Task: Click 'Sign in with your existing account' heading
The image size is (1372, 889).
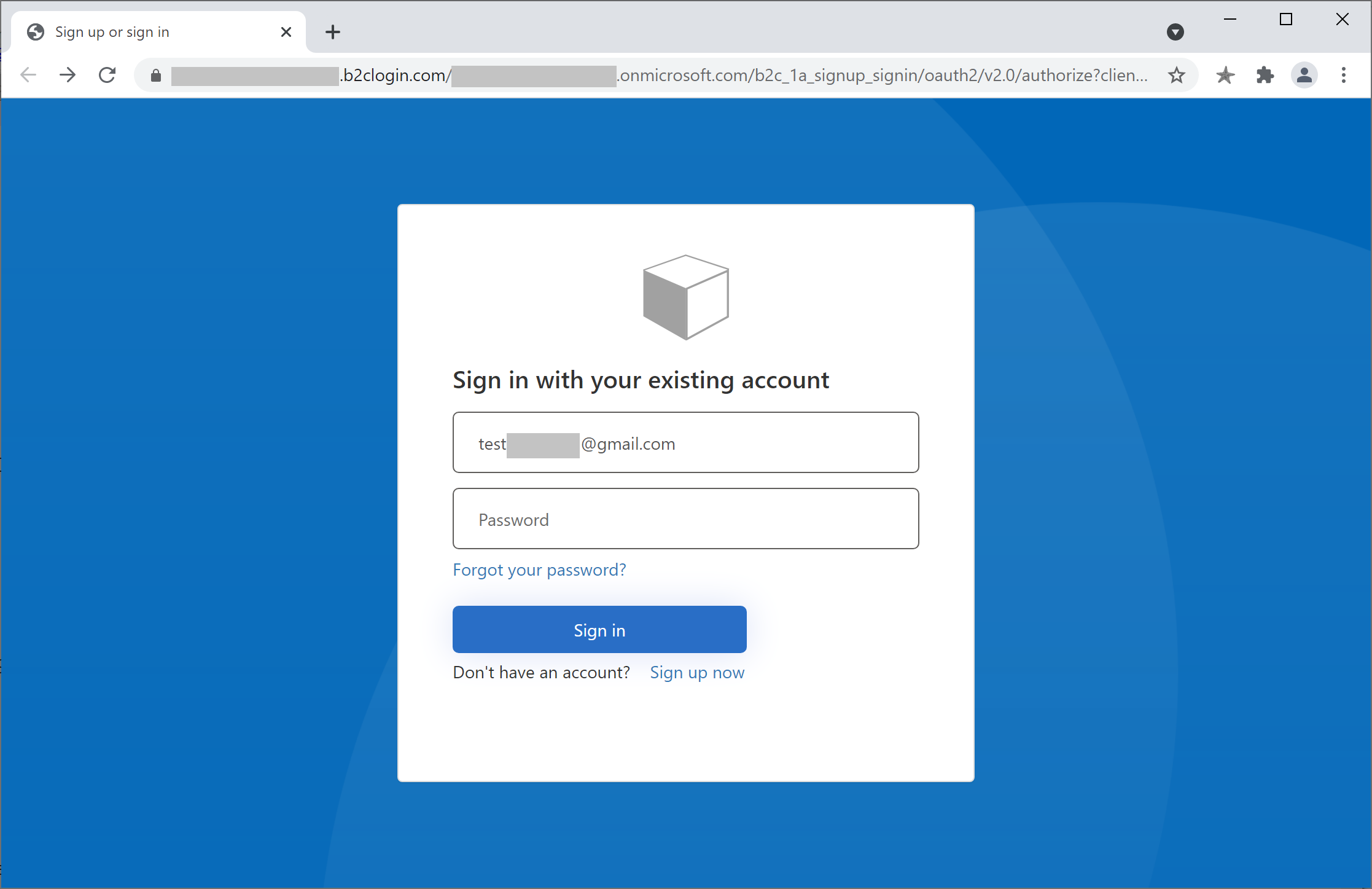Action: (x=641, y=380)
